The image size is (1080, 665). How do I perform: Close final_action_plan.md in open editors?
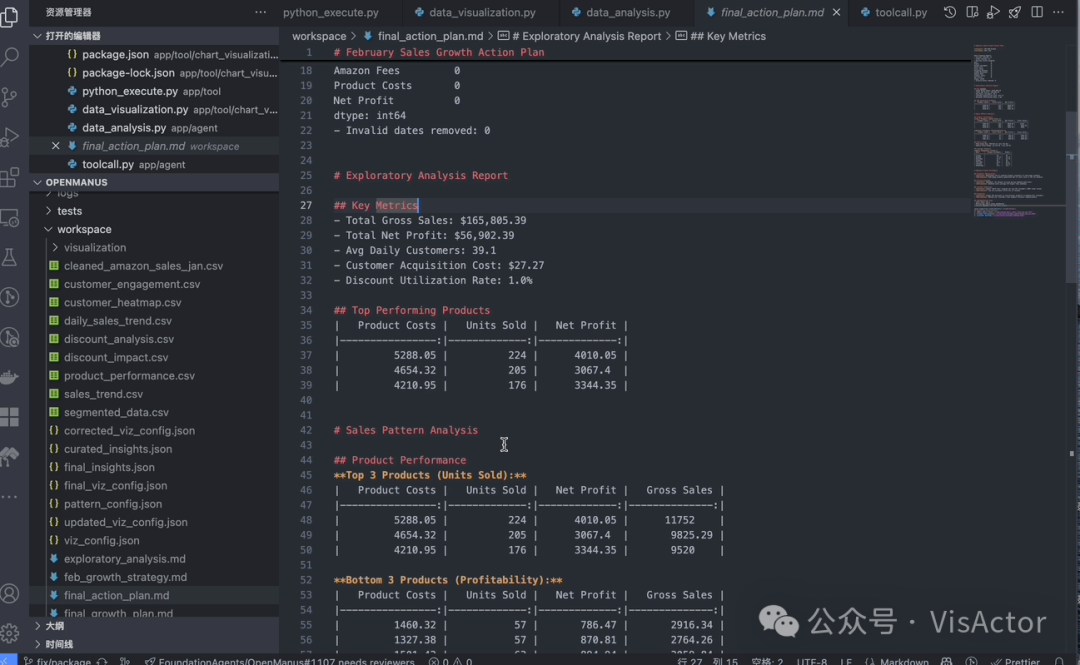pyautogui.click(x=55, y=146)
